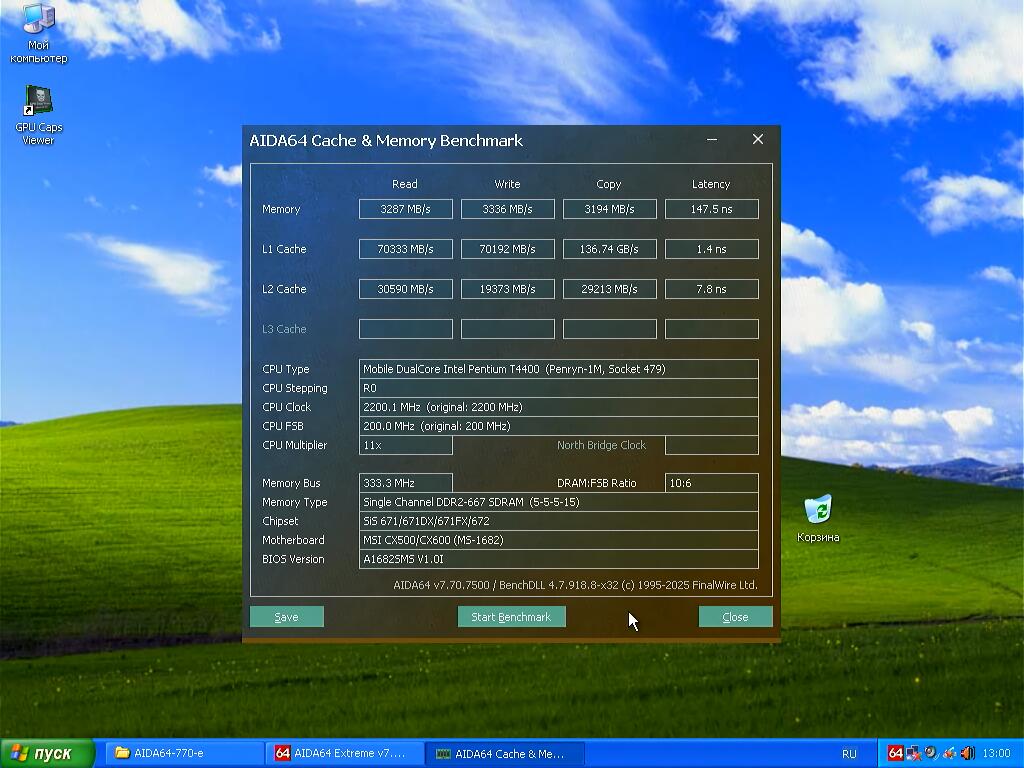Open the Start (пуск) menu
This screenshot has width=1024, height=768.
(47, 753)
